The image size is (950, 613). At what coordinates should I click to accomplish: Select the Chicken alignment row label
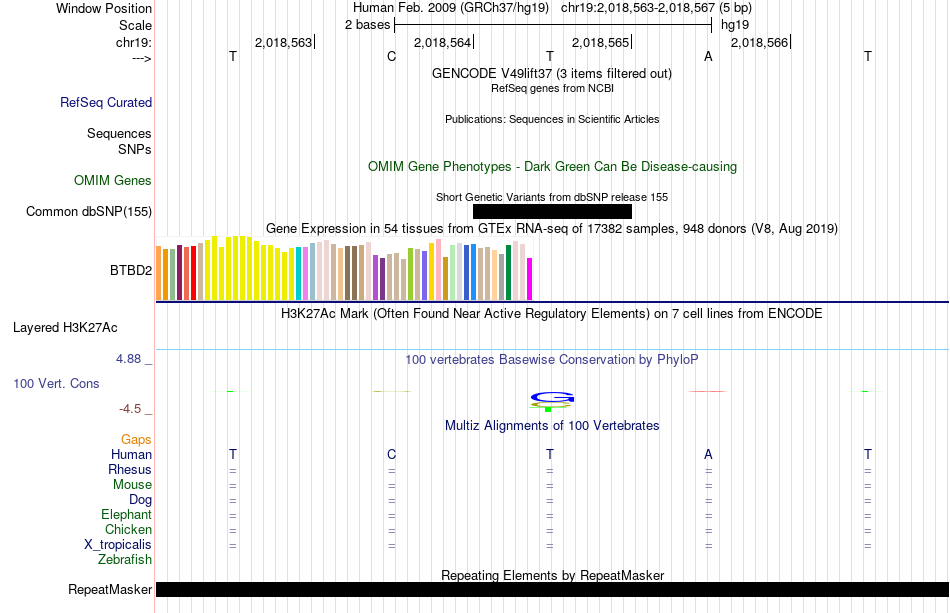tap(128, 529)
